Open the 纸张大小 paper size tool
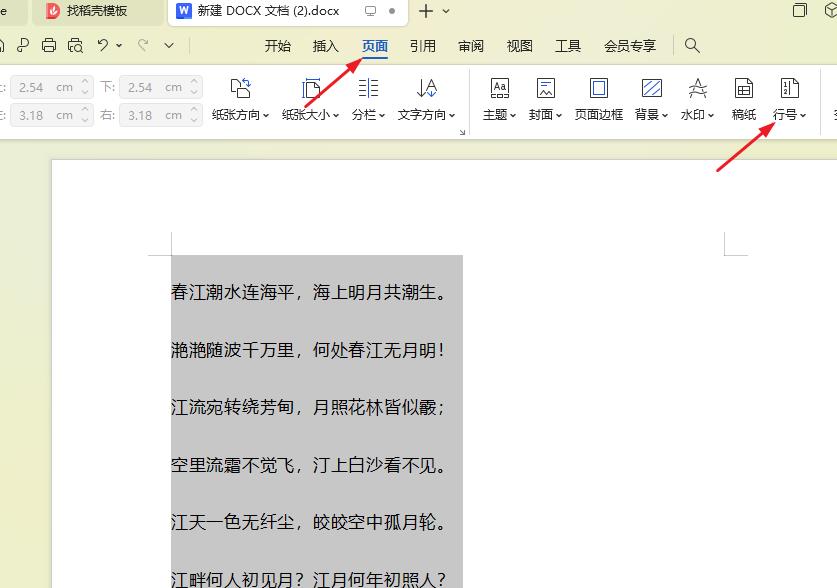The image size is (837, 588). 307,90
